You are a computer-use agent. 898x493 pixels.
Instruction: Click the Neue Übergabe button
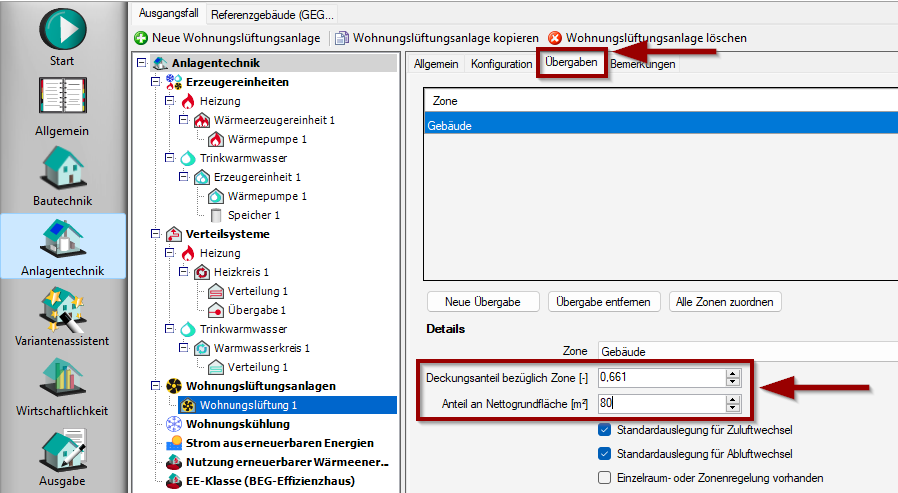click(x=483, y=302)
